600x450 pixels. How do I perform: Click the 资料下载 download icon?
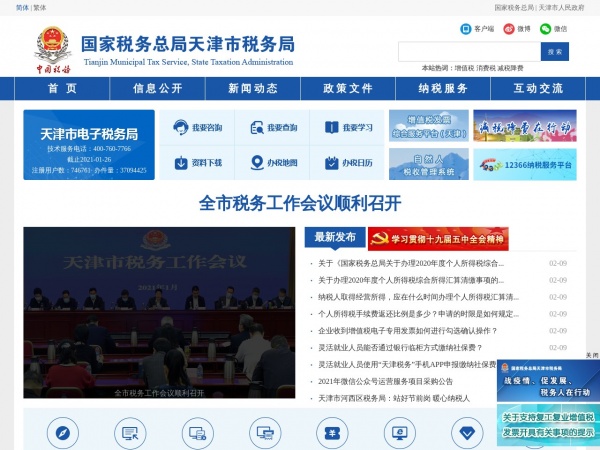pos(181,163)
